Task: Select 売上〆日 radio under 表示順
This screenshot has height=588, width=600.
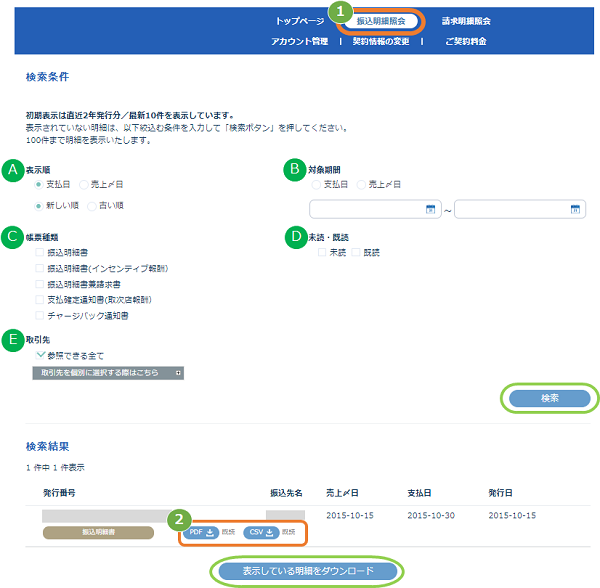Action: click(83, 185)
